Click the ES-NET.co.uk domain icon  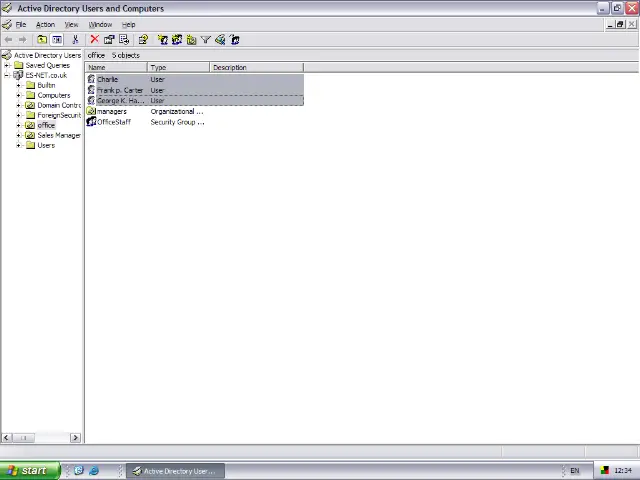pyautogui.click(x=18, y=75)
